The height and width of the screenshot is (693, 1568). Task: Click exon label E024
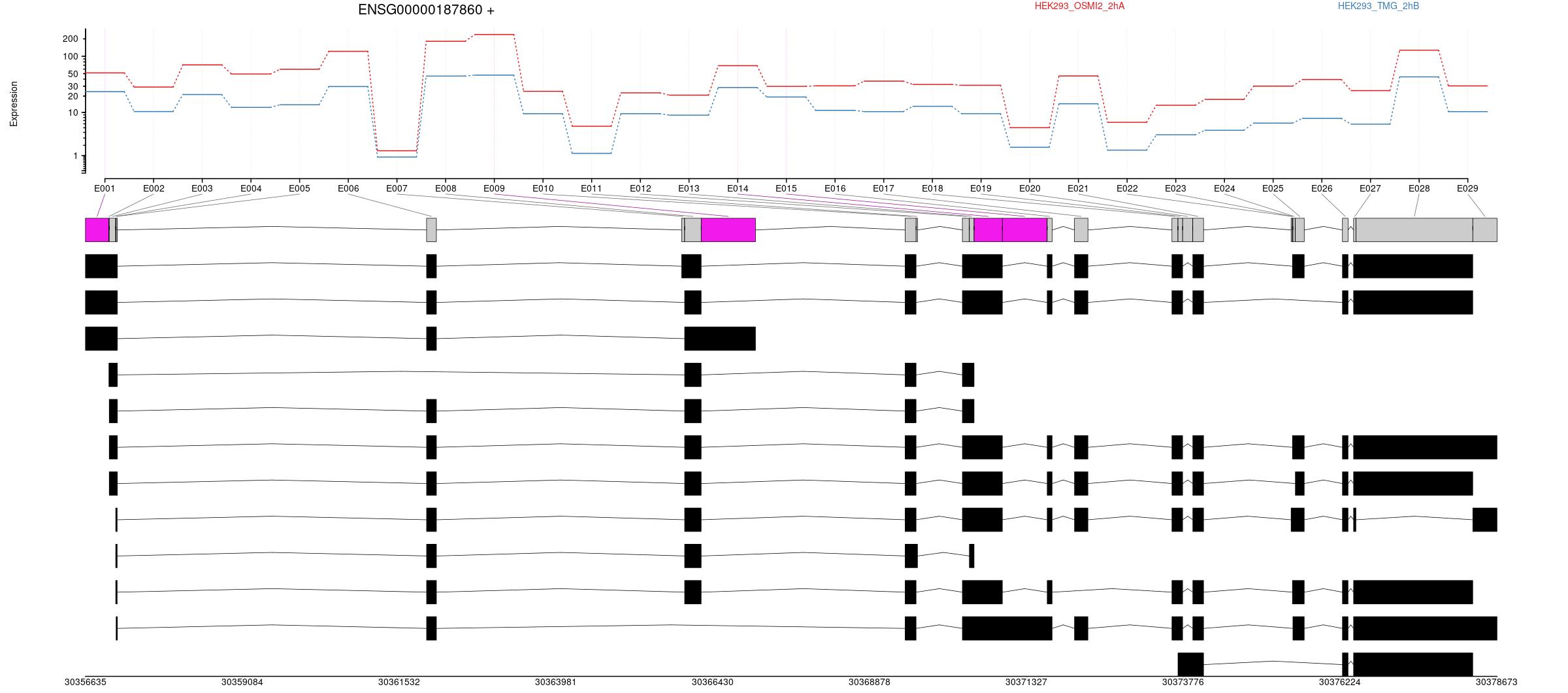click(1224, 188)
